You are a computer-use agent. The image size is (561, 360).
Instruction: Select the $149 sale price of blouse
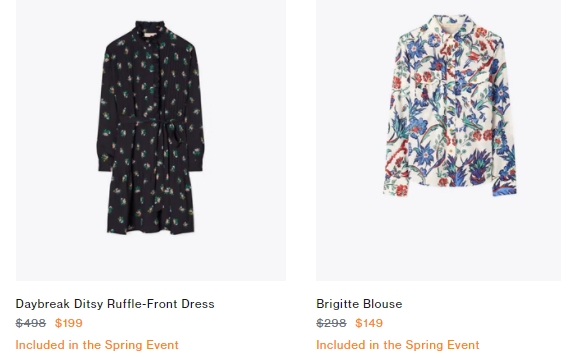pos(369,323)
